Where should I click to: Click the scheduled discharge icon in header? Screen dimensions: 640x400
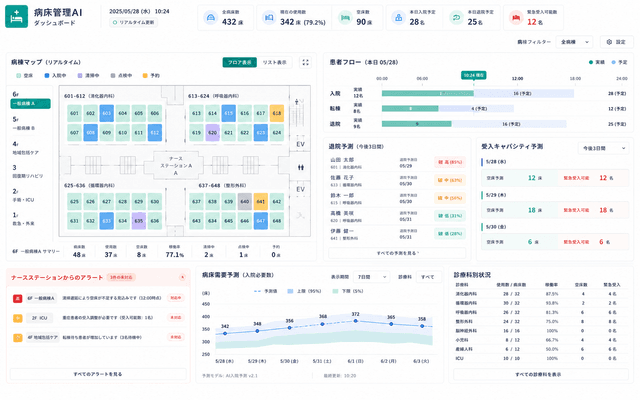tap(456, 18)
